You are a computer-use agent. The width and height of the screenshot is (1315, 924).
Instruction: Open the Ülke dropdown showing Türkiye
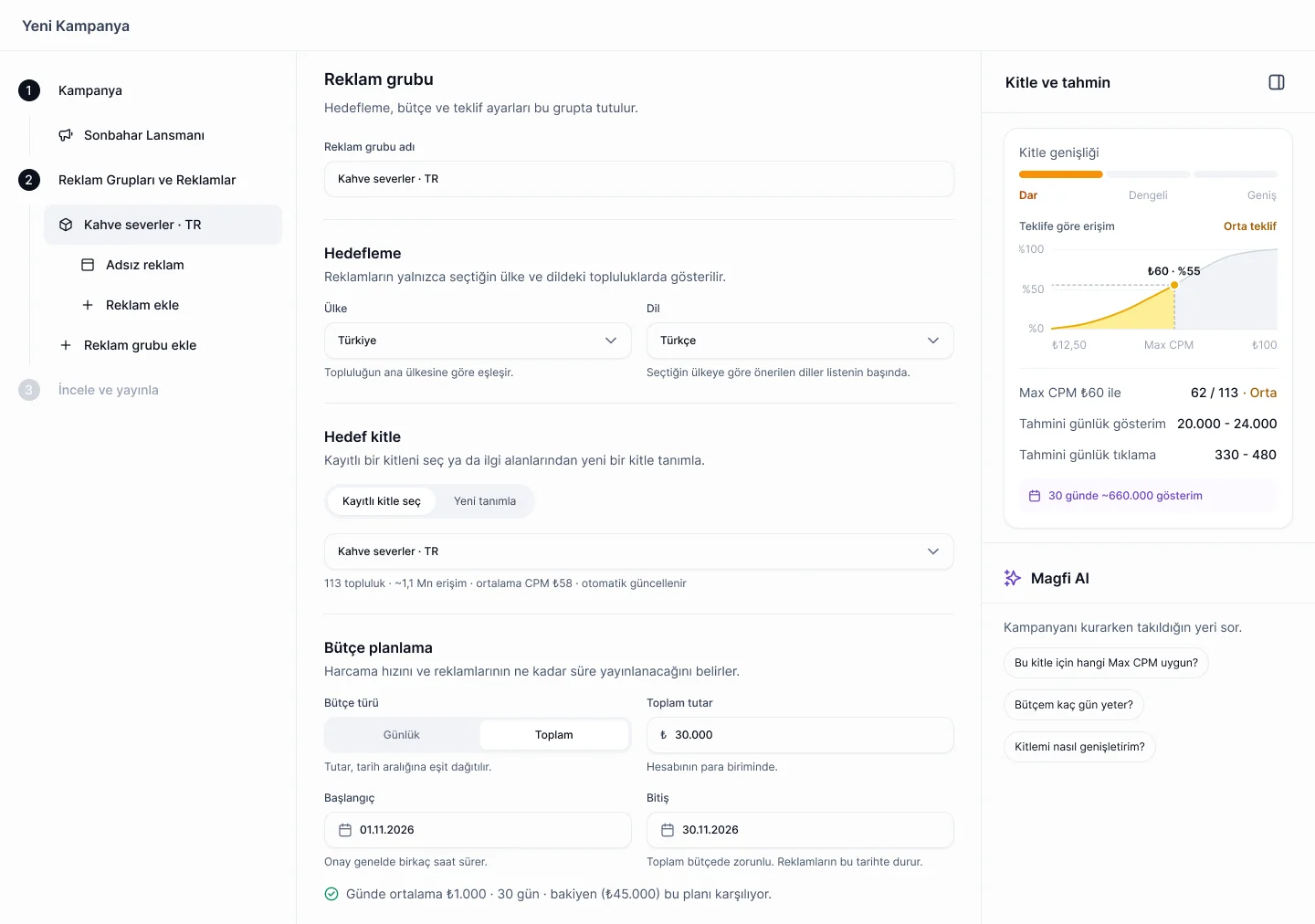(478, 341)
